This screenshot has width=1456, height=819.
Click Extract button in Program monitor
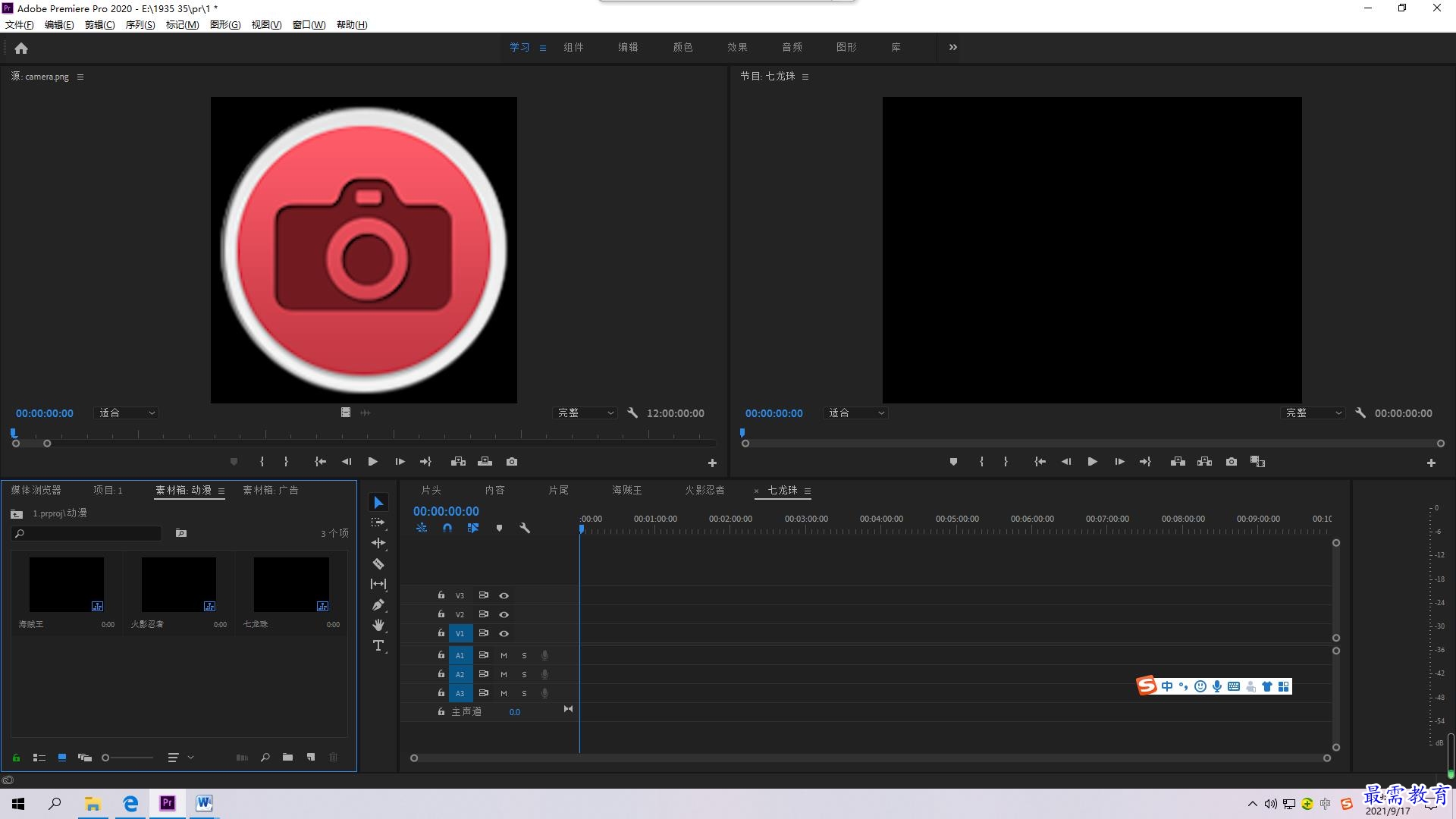[1204, 462]
